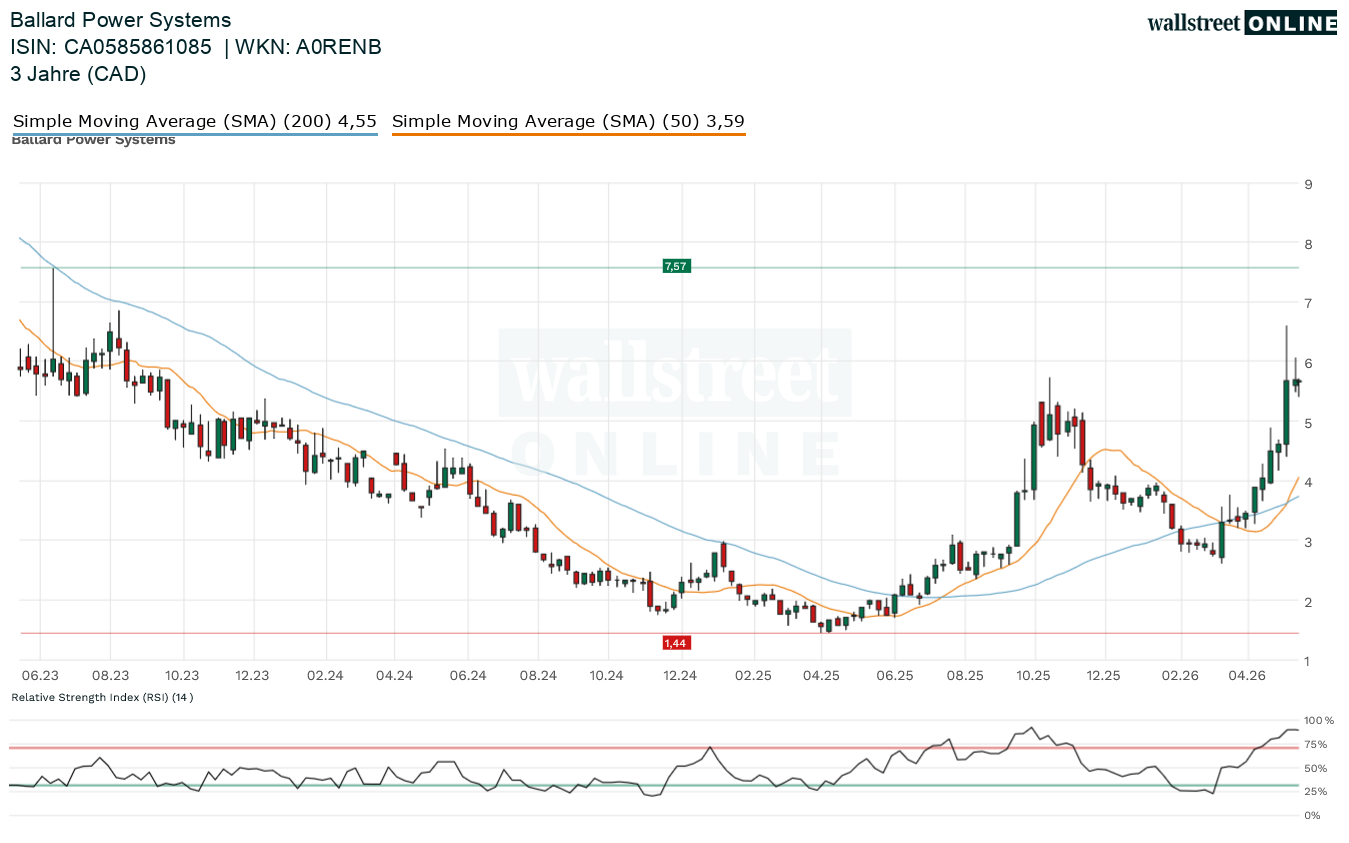Click the price axis value 1

[x=1308, y=661]
